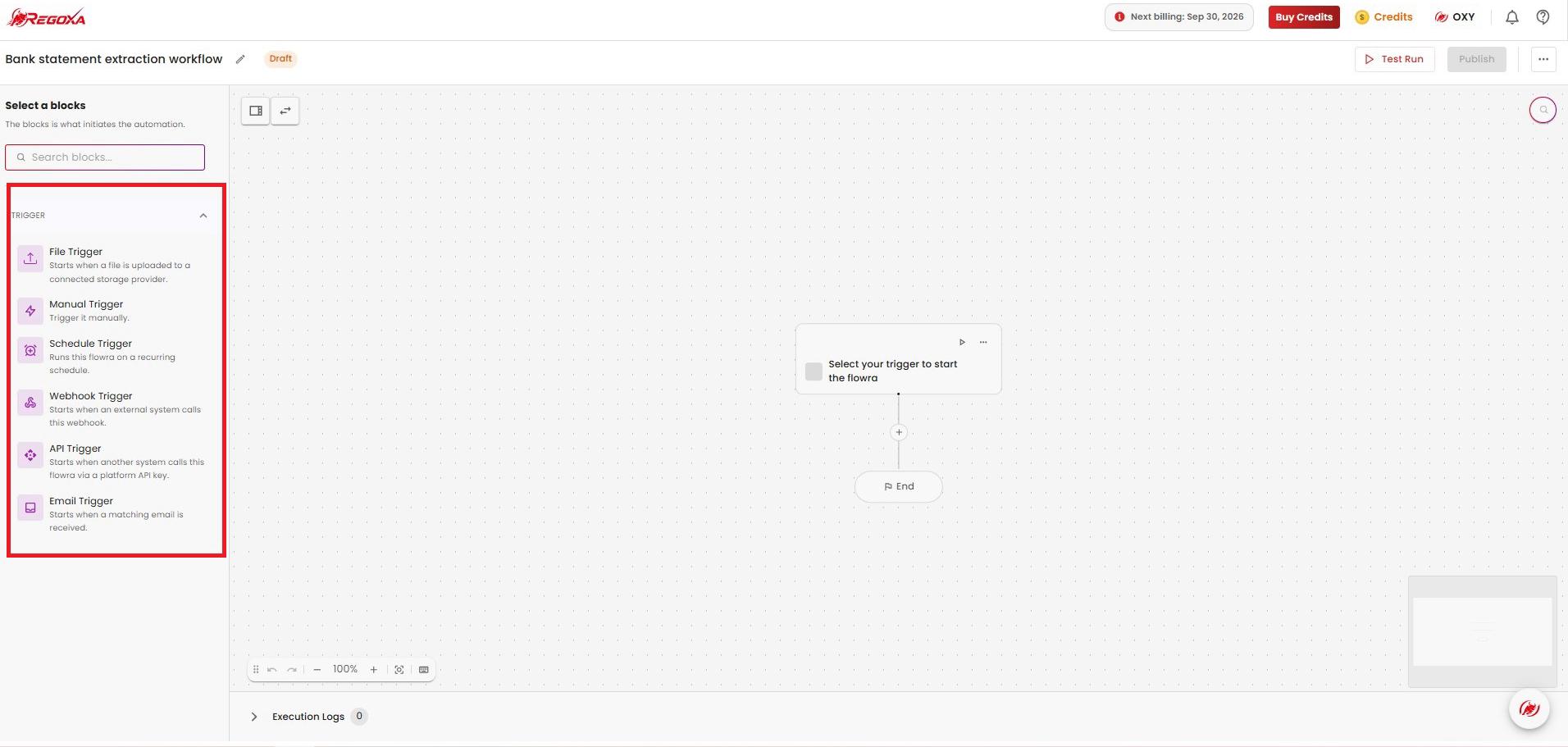Edit workflow name with pencil icon
Viewport: 1568px width, 747px height.
240,59
